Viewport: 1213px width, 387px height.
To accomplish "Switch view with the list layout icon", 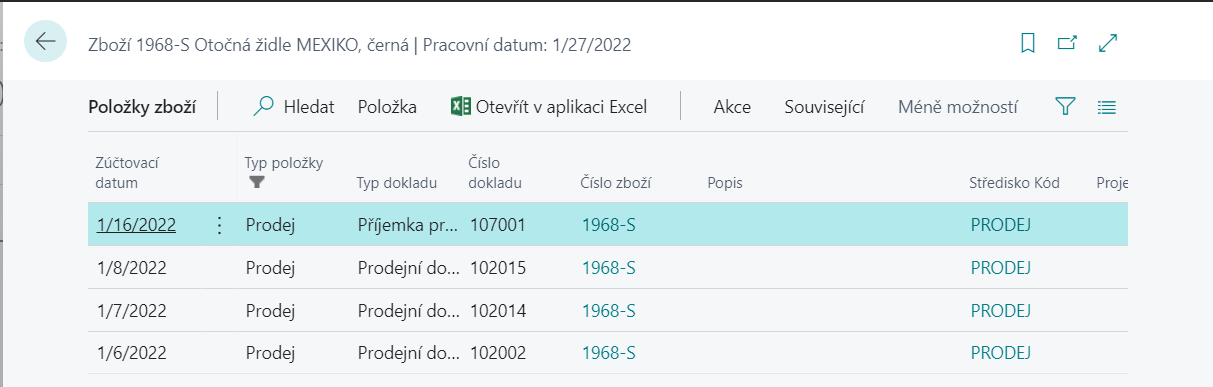I will tap(1106, 107).
